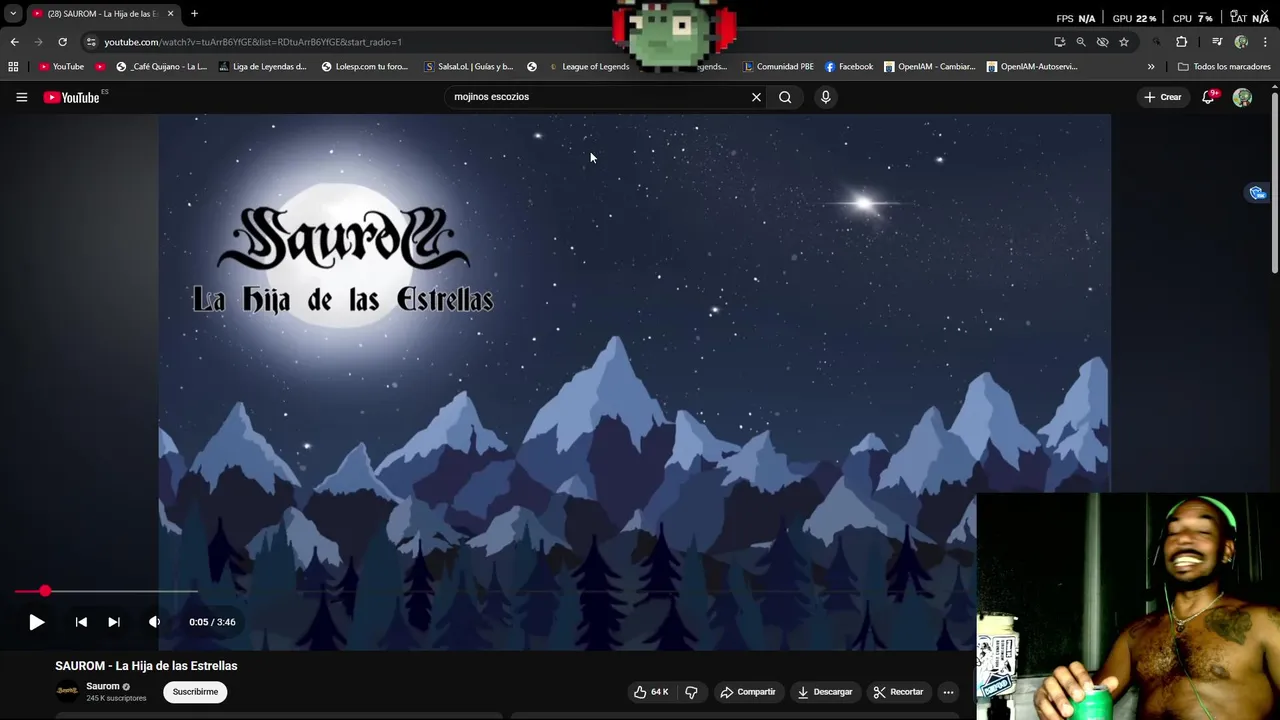Viewport: 1280px width, 720px height.
Task: Open Saurom channel name link
Action: tap(103, 686)
